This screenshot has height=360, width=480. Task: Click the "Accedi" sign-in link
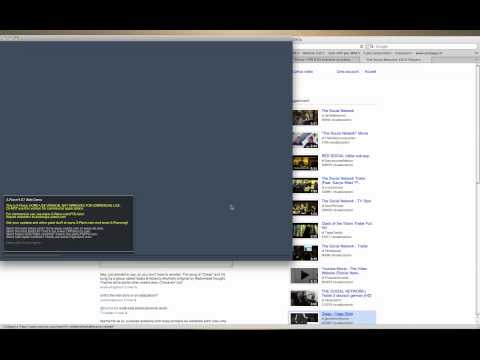(370, 72)
